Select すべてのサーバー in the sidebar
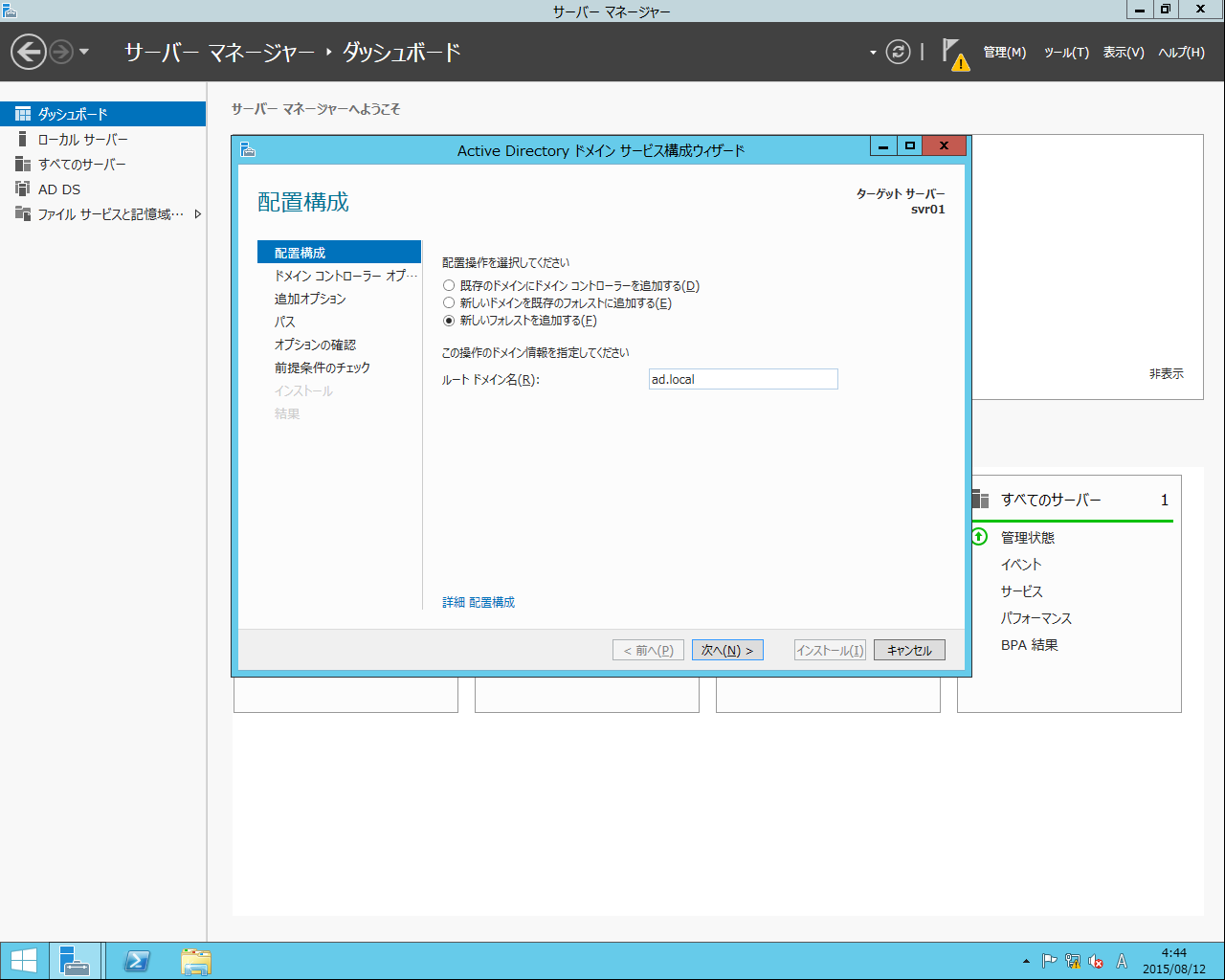The width and height of the screenshot is (1225, 980). tap(102, 165)
